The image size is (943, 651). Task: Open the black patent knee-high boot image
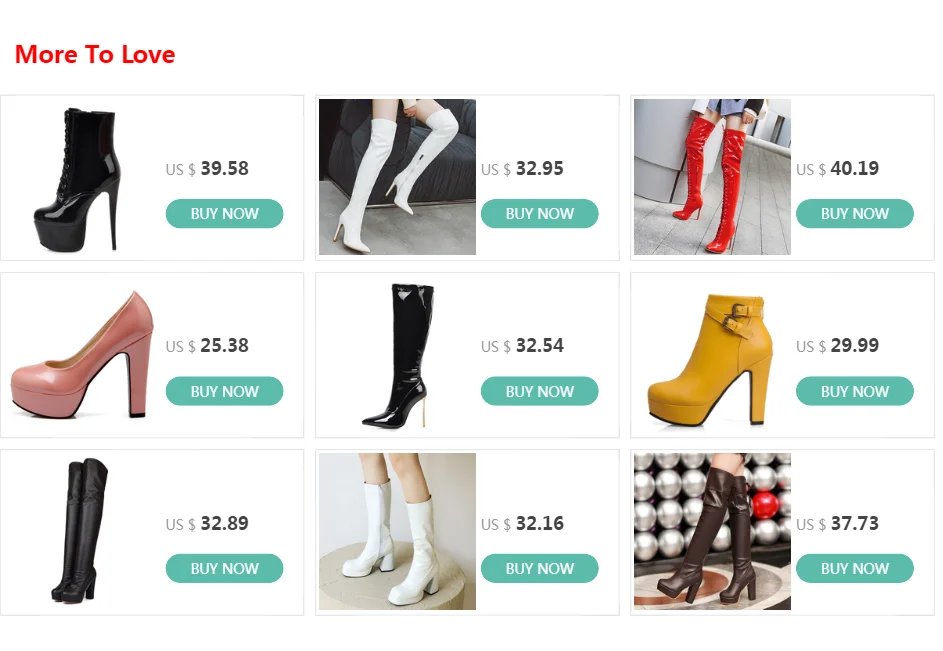click(x=397, y=355)
